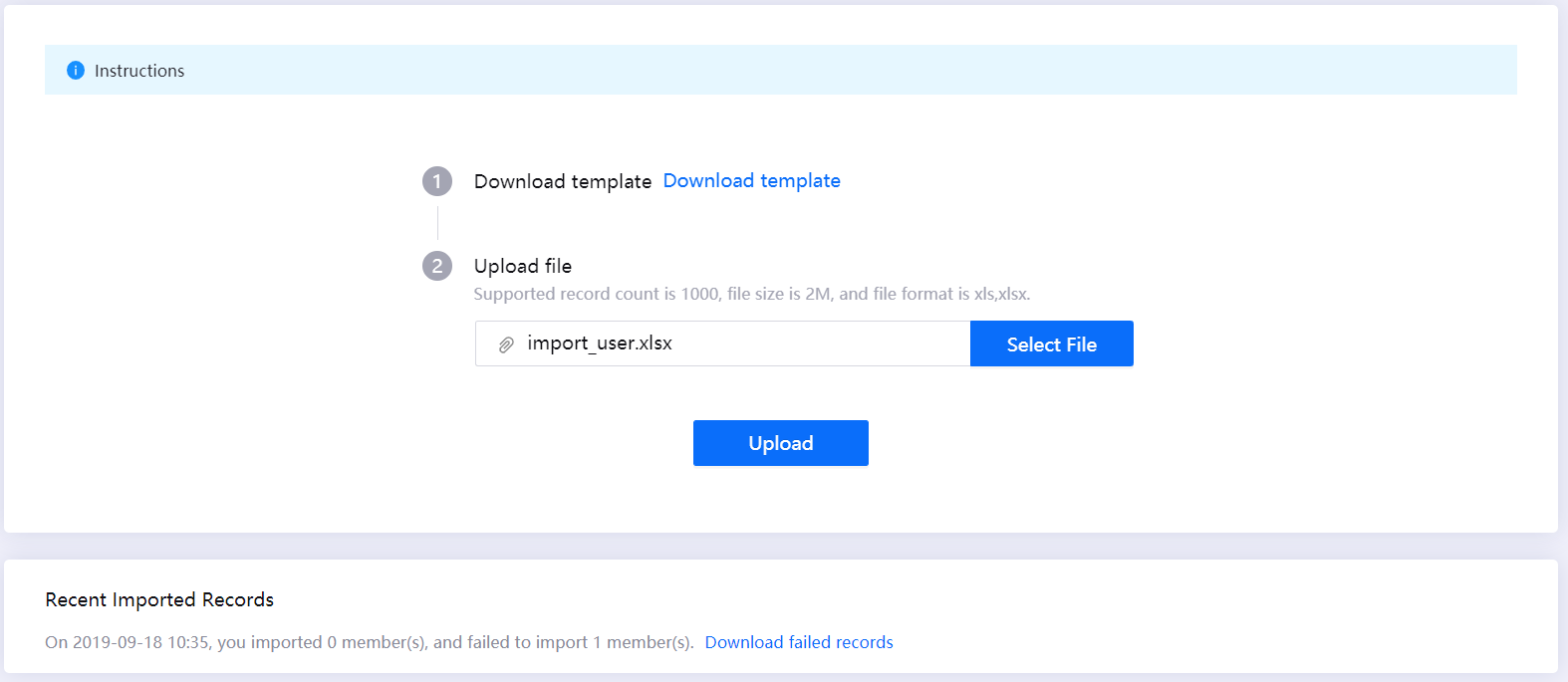
Task: Click the vertical line connecting the steps
Action: coord(437,223)
